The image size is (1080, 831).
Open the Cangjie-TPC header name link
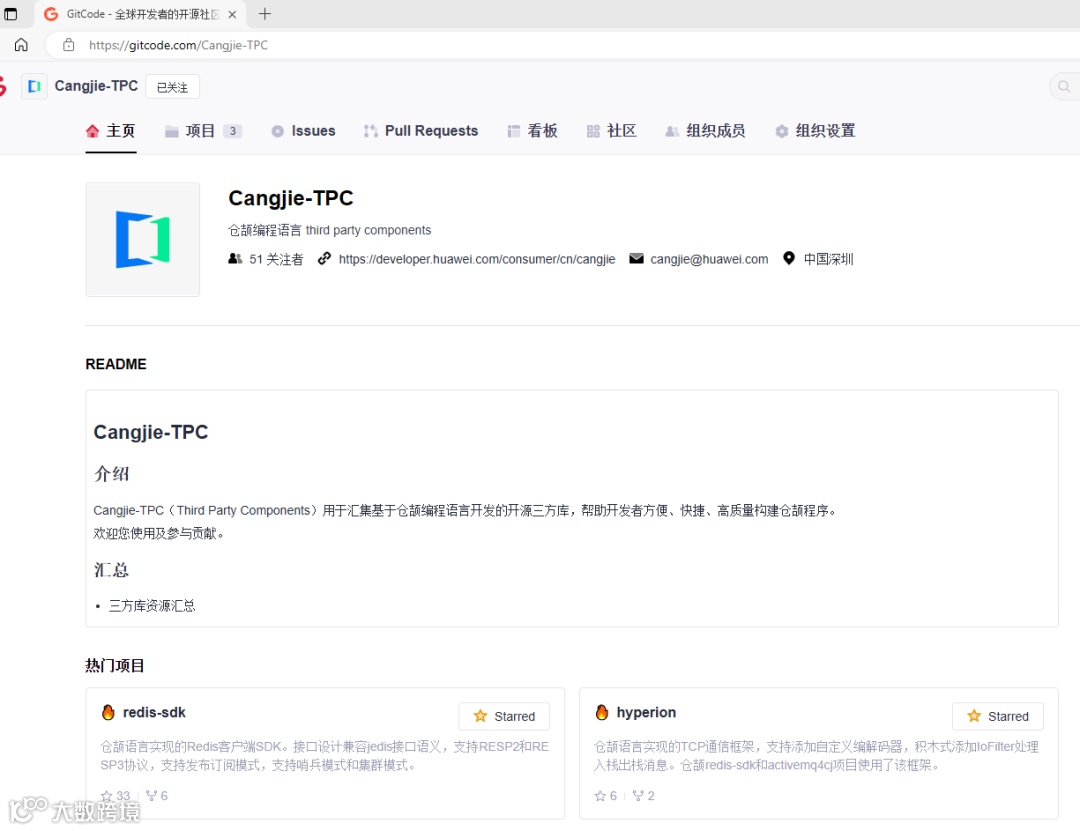(96, 86)
